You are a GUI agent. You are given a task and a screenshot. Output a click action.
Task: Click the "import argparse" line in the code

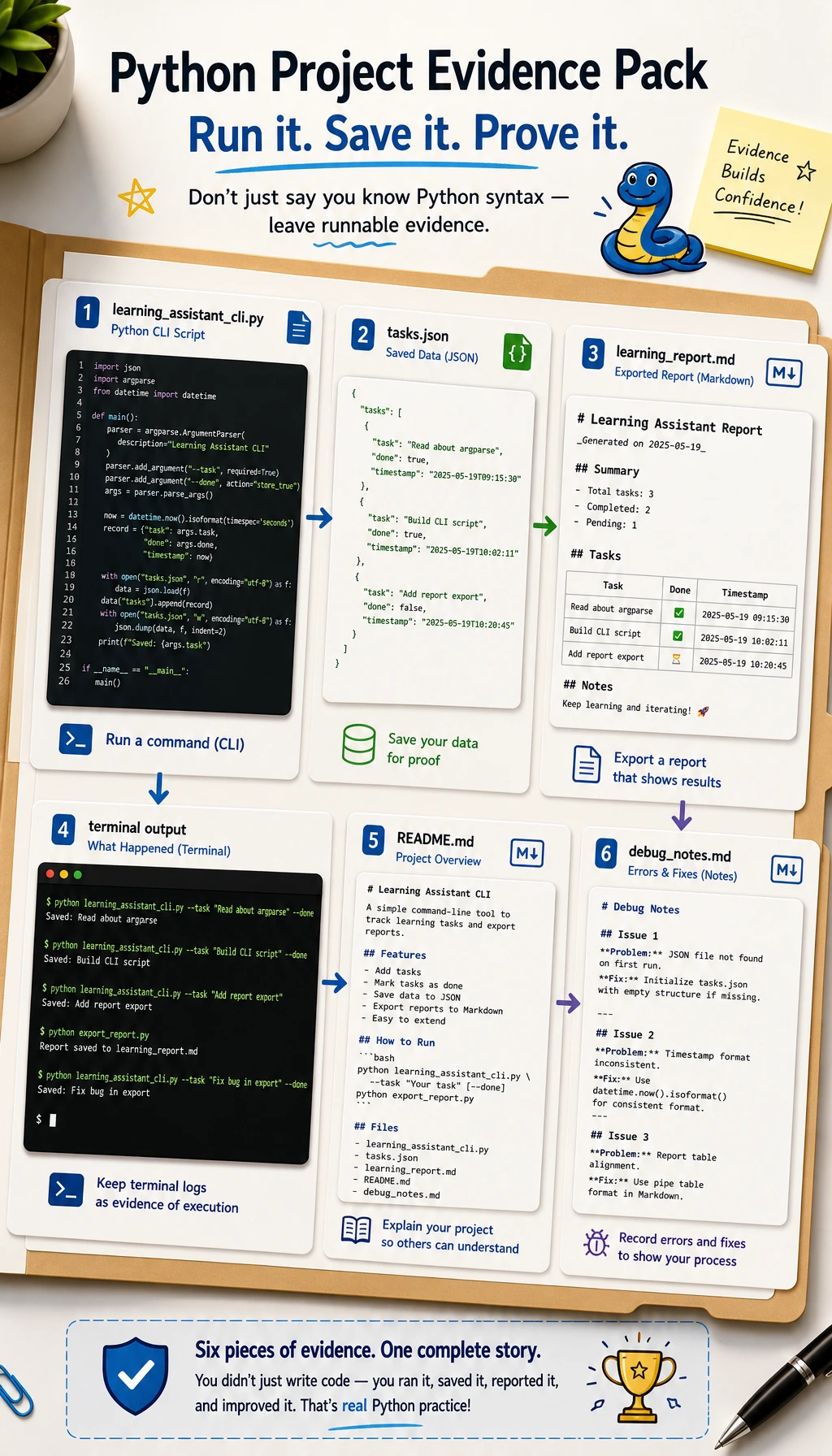click(124, 379)
